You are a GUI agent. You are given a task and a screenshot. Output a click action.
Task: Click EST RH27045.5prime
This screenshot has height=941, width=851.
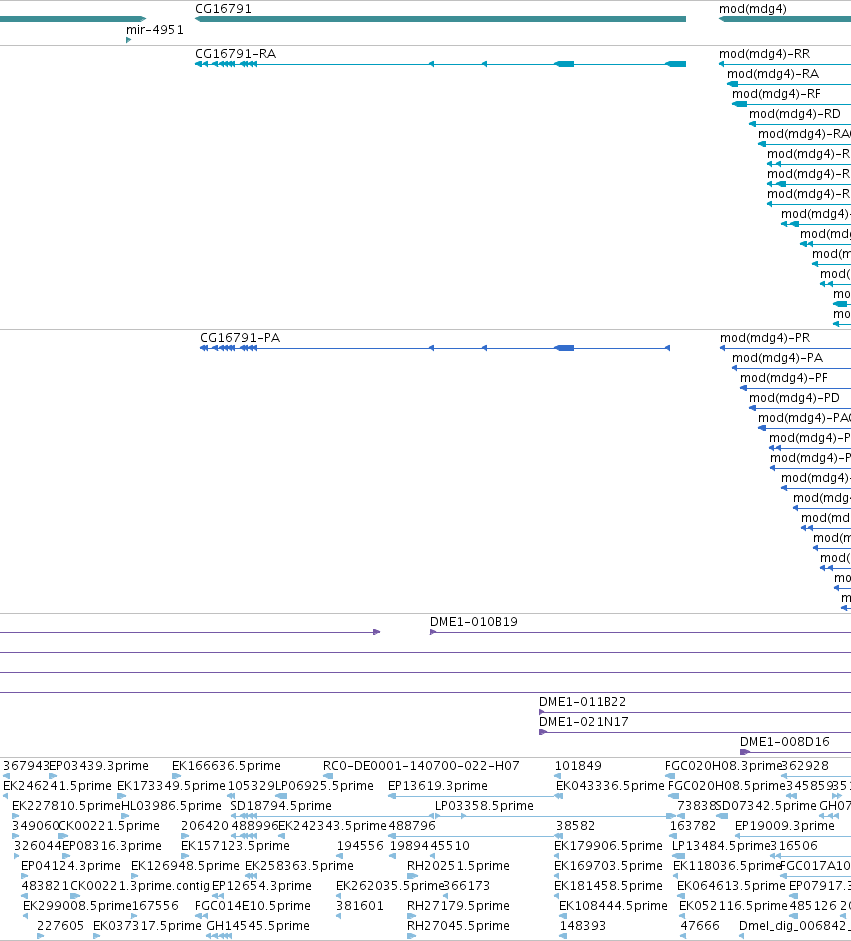[x=459, y=926]
